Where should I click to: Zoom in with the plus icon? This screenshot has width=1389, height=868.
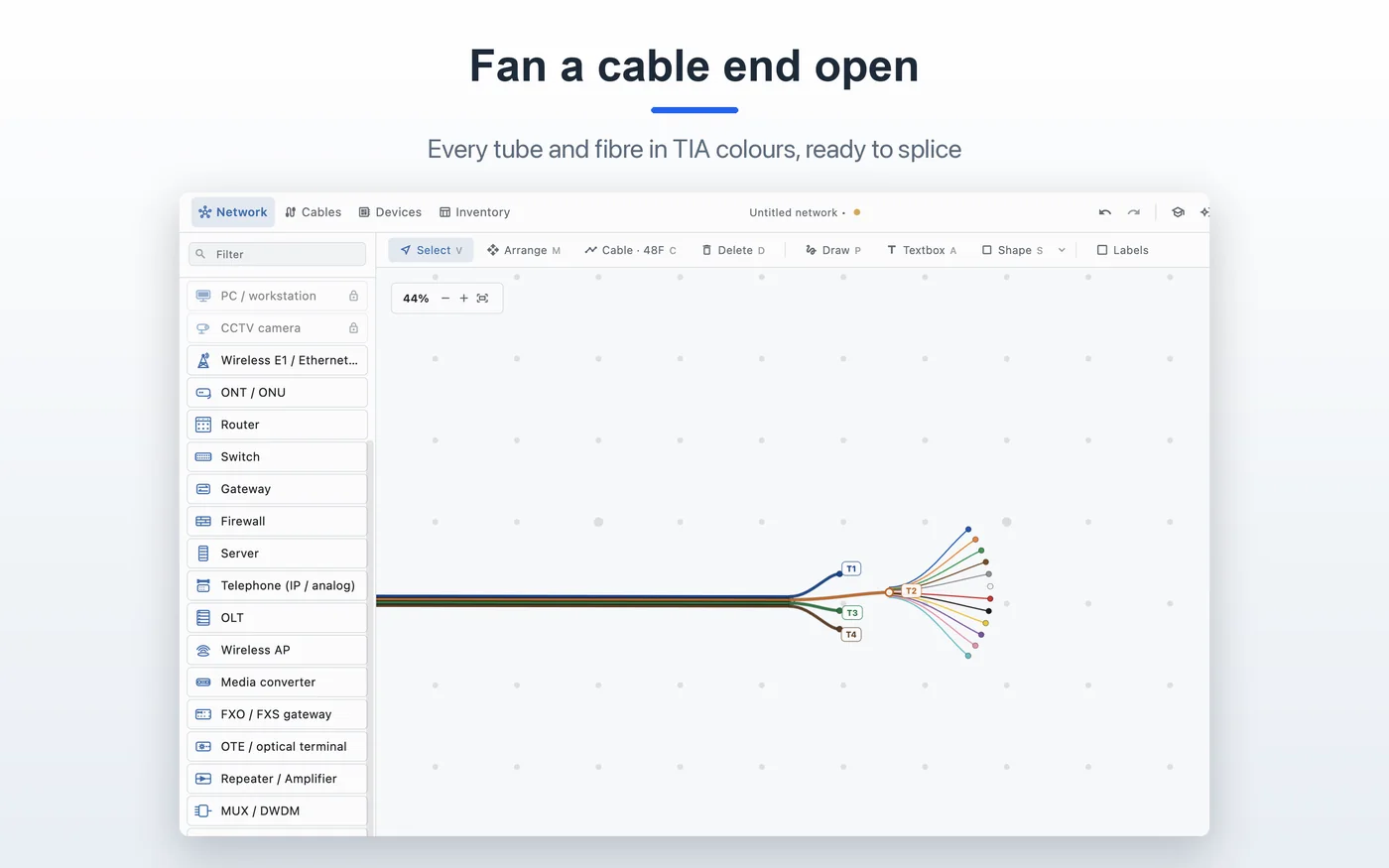pos(463,299)
